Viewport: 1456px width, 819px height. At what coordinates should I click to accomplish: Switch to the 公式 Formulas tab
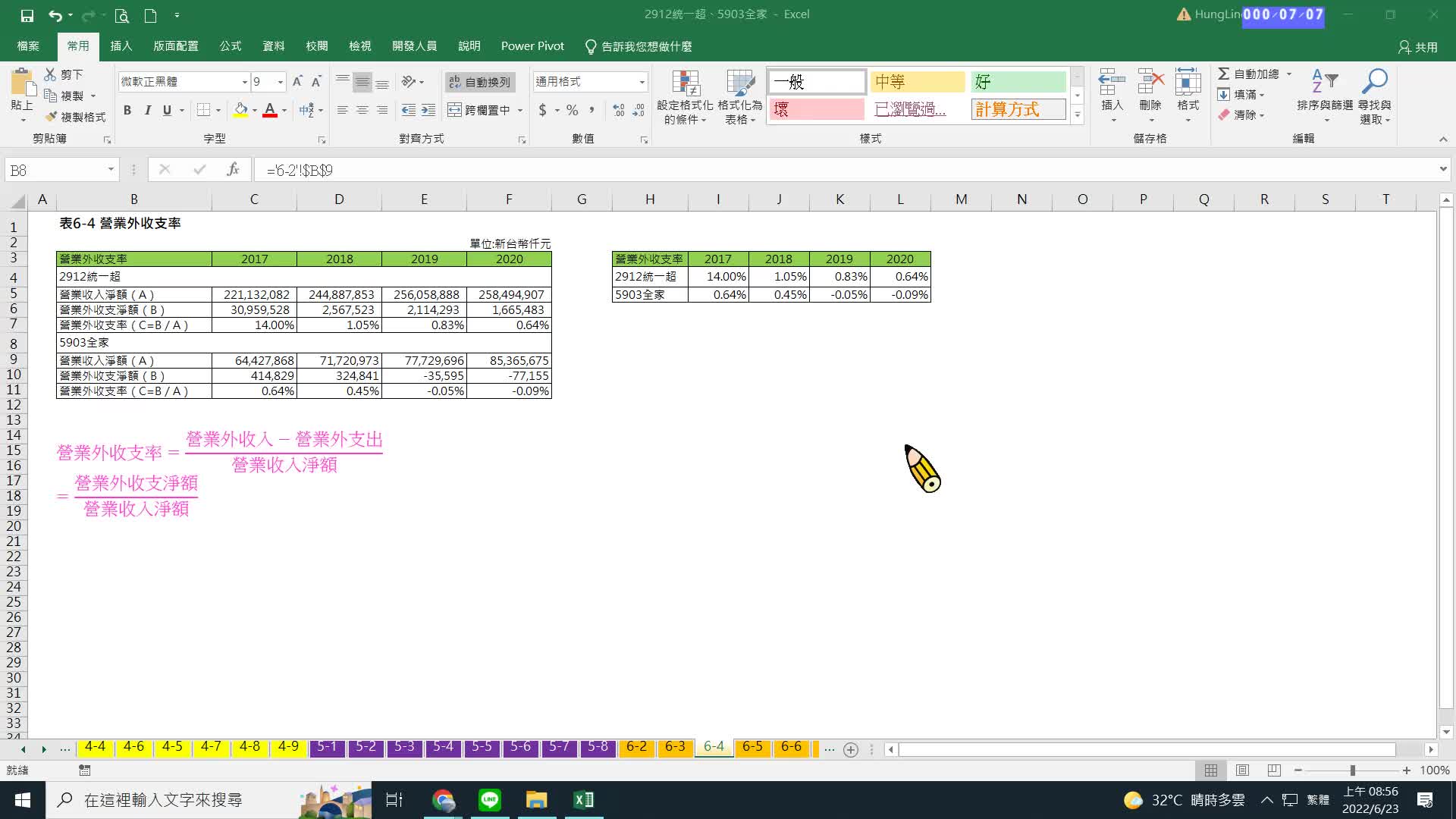coord(231,46)
